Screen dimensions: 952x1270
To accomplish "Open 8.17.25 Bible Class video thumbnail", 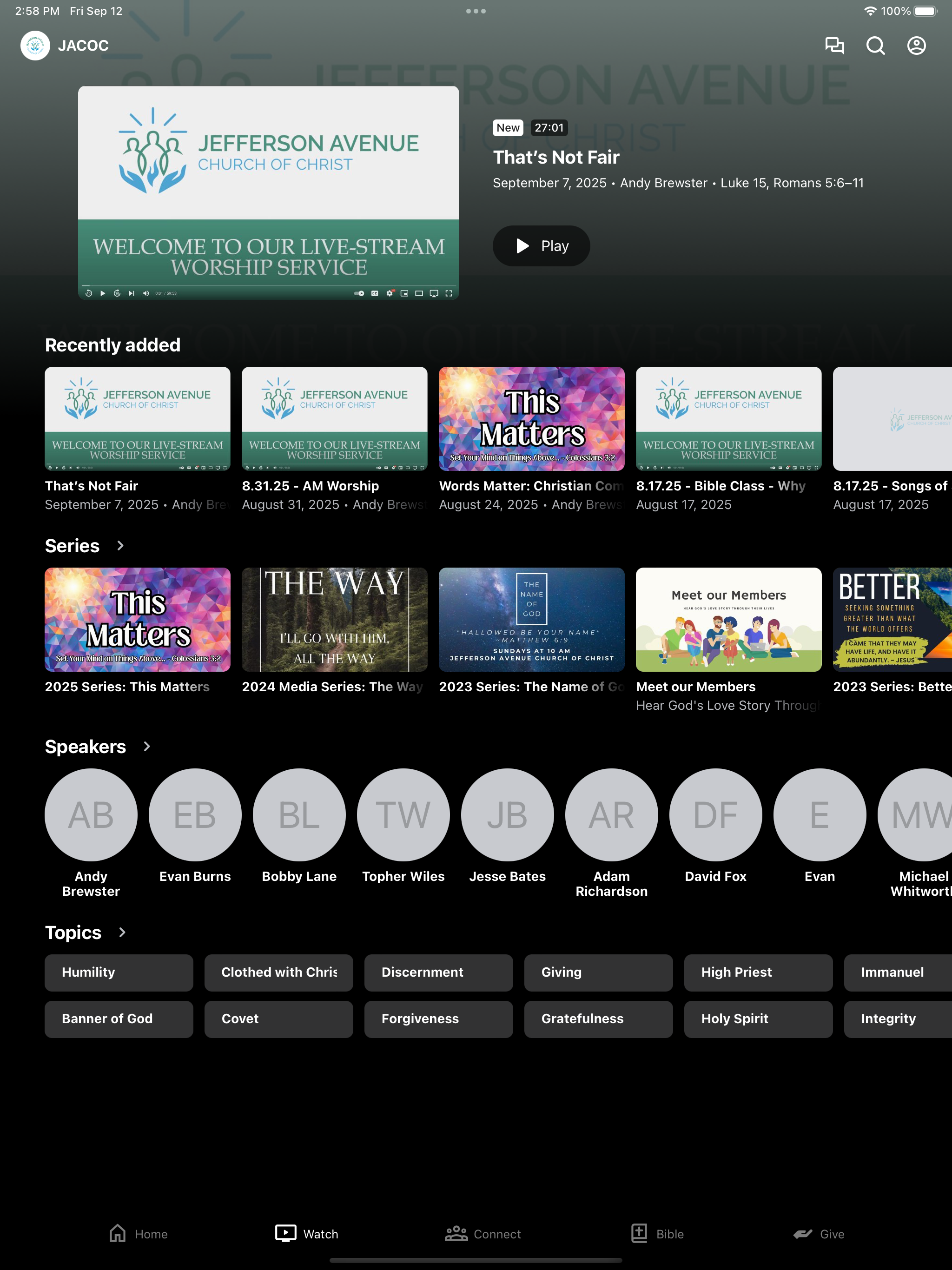I will point(728,419).
